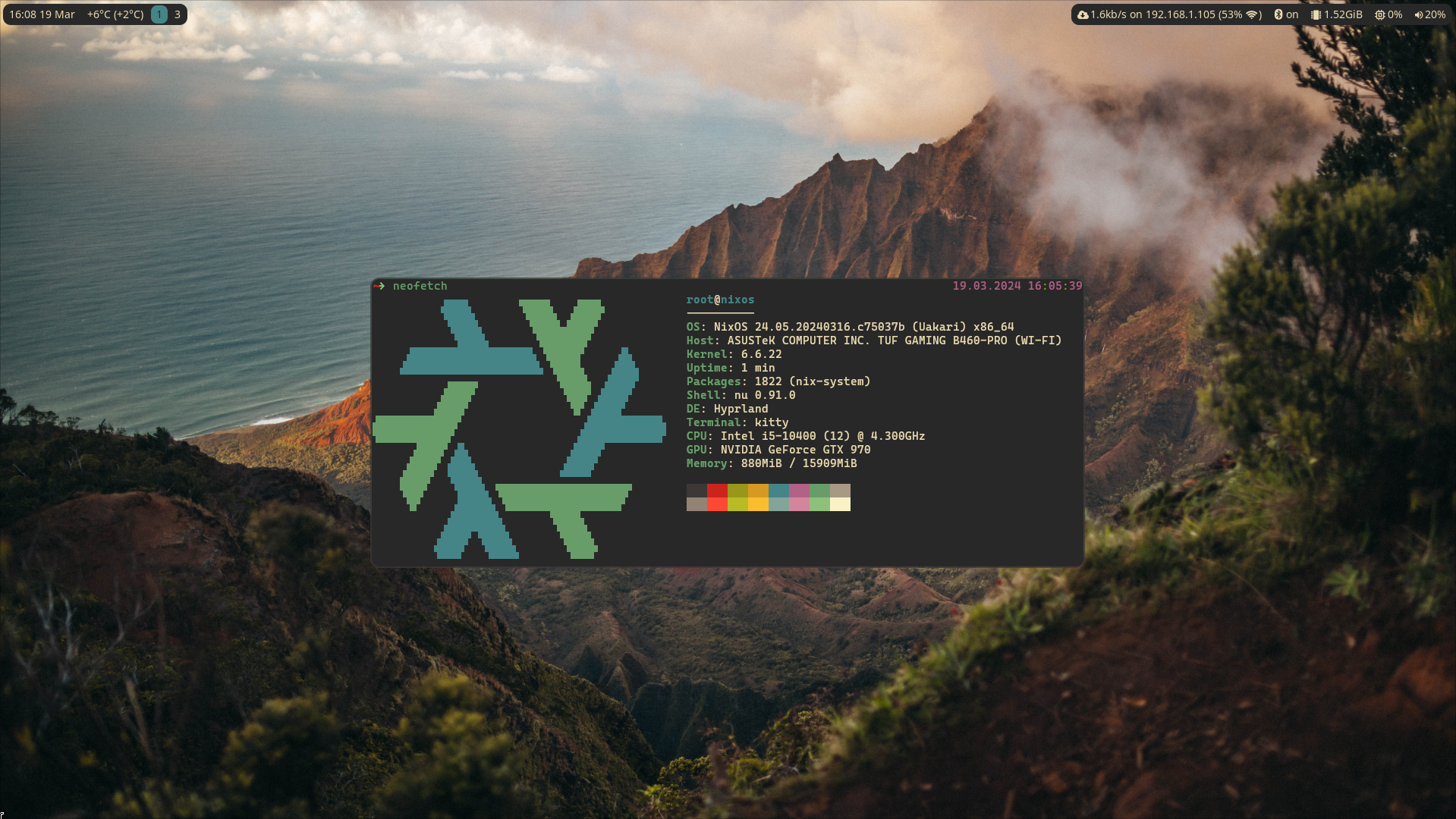Image resolution: width=1456 pixels, height=819 pixels.
Task: Click the download cloud icon in status bar
Action: 1083,14
